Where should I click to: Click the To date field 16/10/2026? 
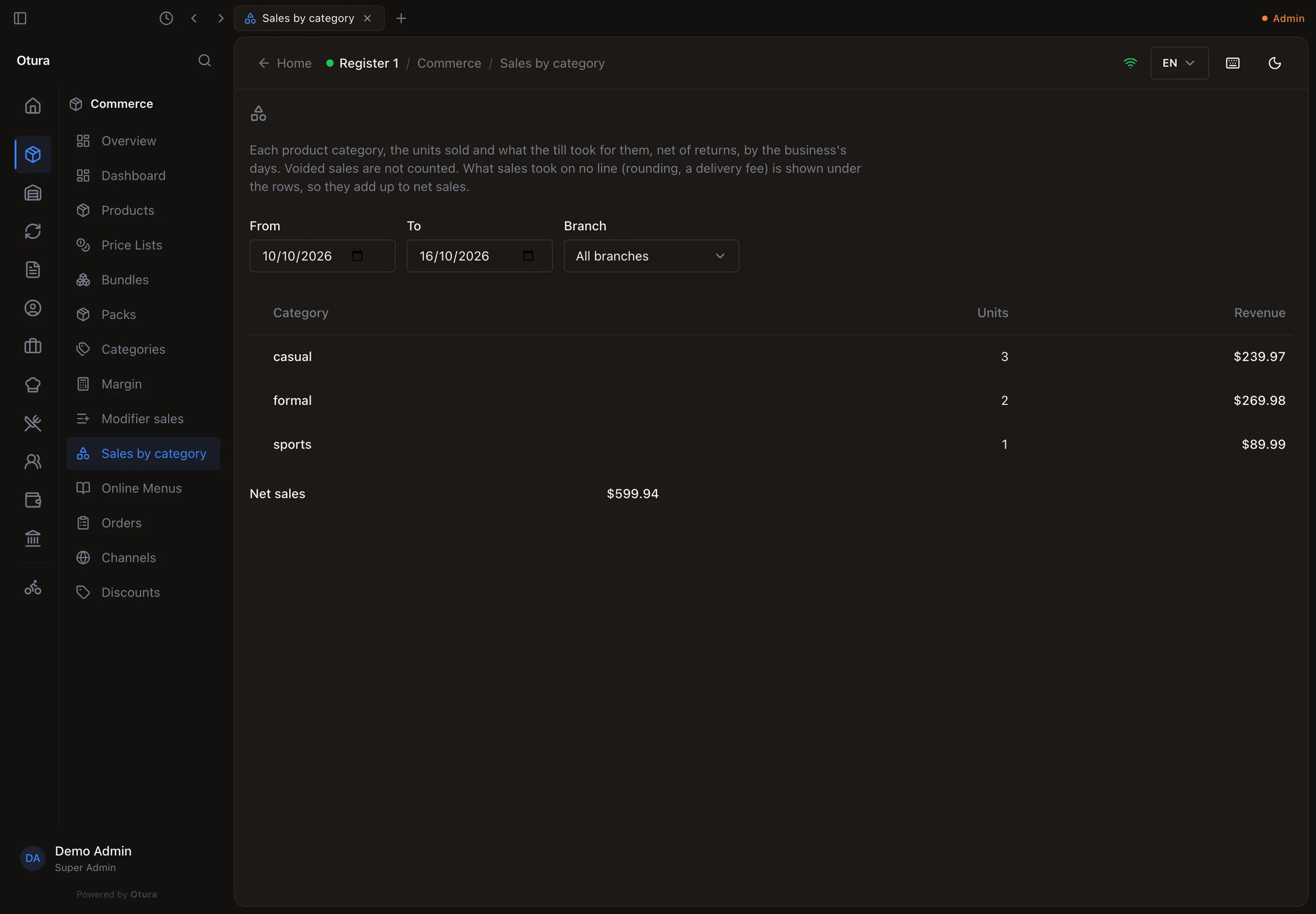point(479,256)
